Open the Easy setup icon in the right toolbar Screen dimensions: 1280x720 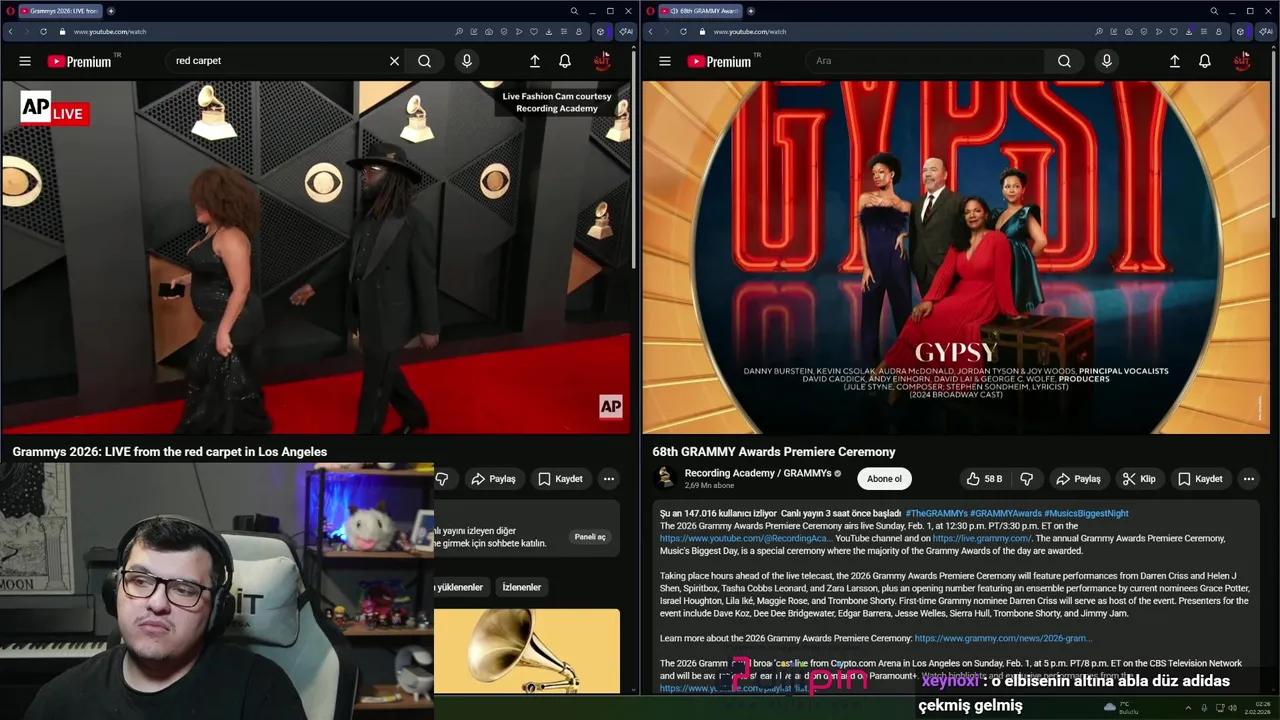pyautogui.click(x=1204, y=32)
